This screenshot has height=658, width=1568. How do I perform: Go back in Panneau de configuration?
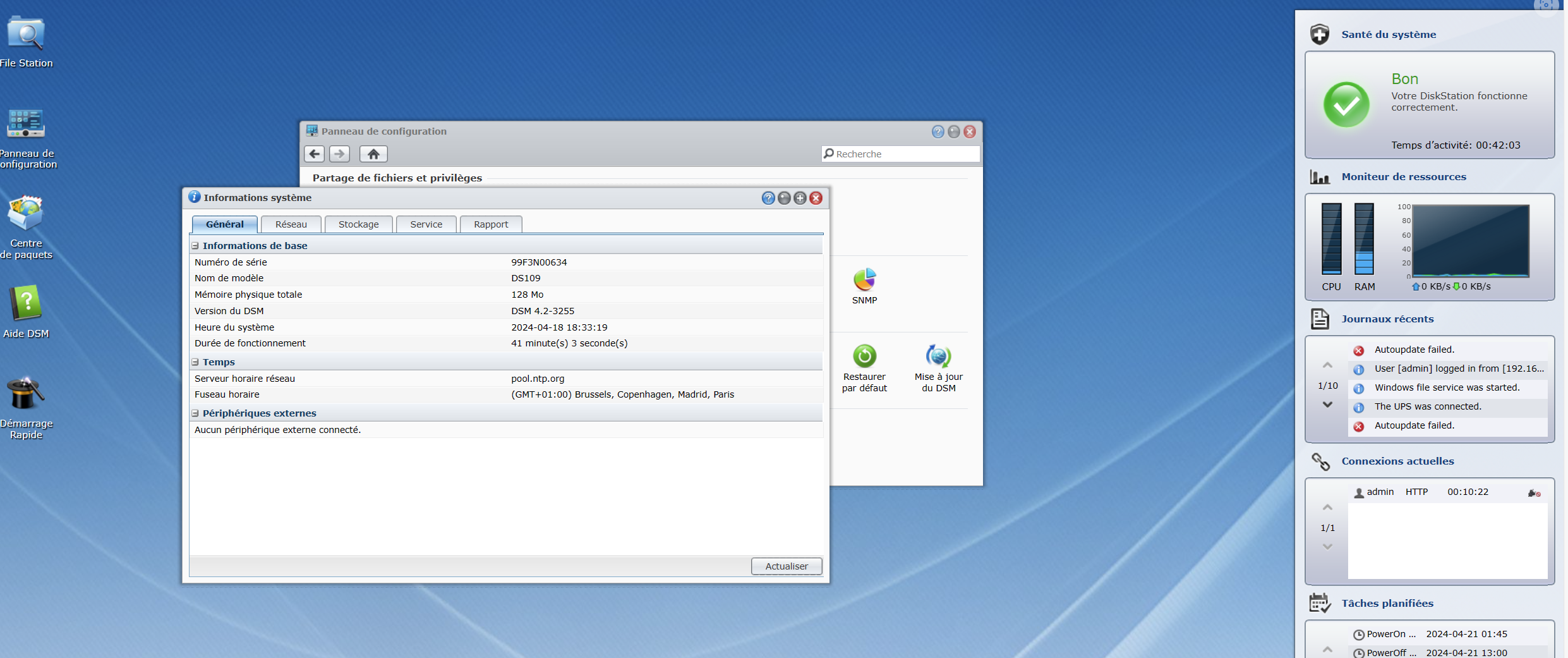pyautogui.click(x=315, y=154)
